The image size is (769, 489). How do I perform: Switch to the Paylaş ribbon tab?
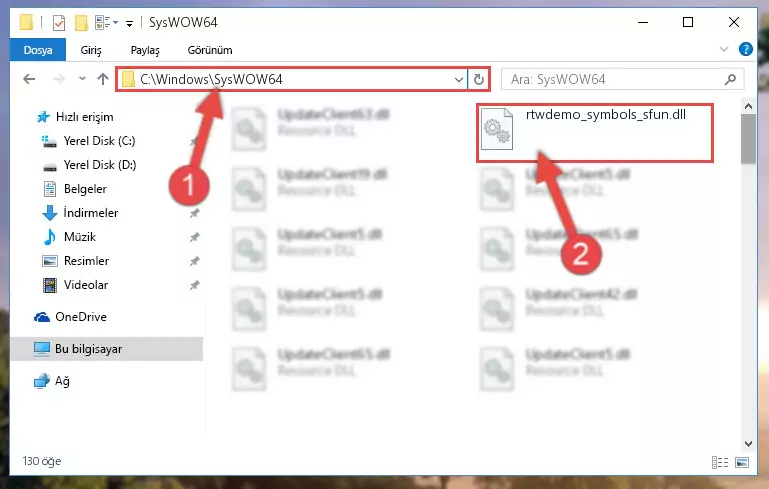pos(145,50)
